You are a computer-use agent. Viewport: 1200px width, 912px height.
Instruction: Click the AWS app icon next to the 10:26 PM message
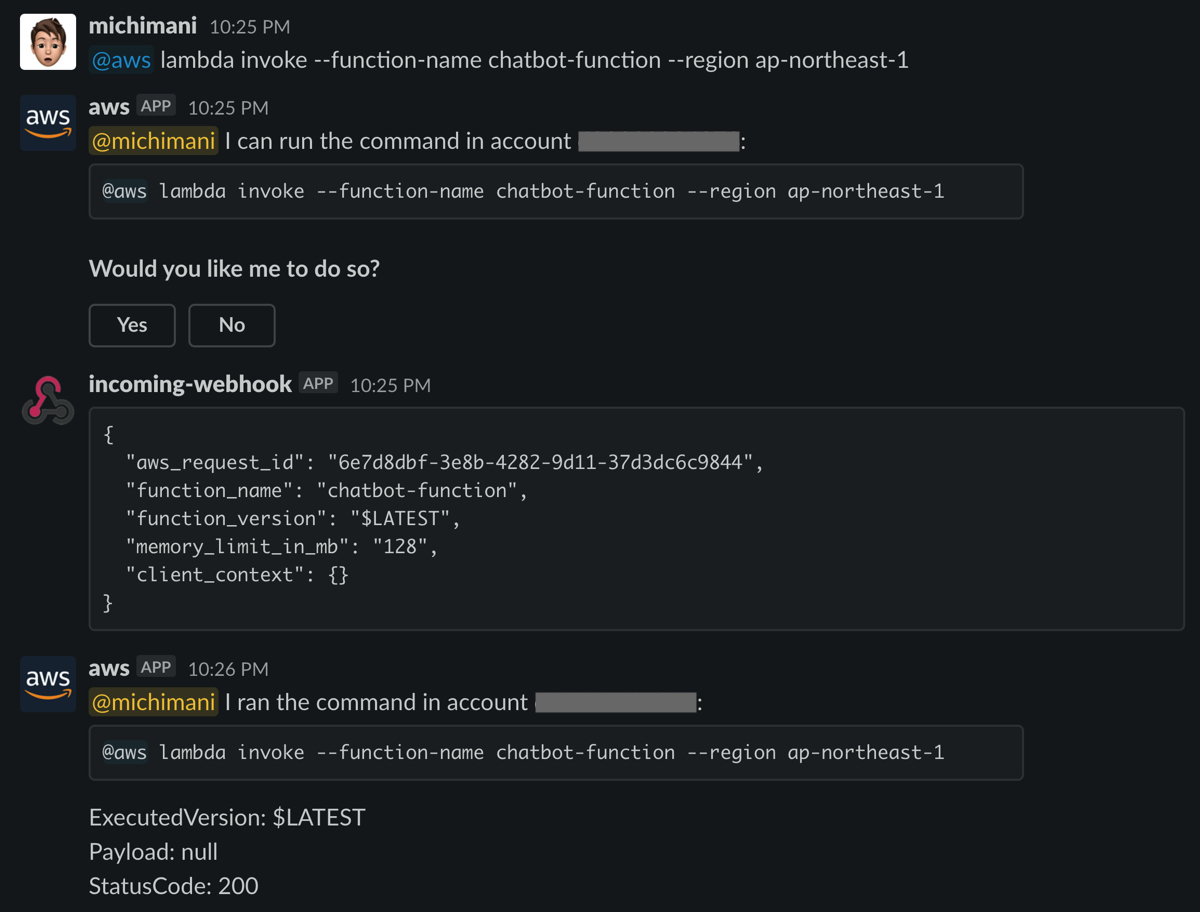coord(47,683)
